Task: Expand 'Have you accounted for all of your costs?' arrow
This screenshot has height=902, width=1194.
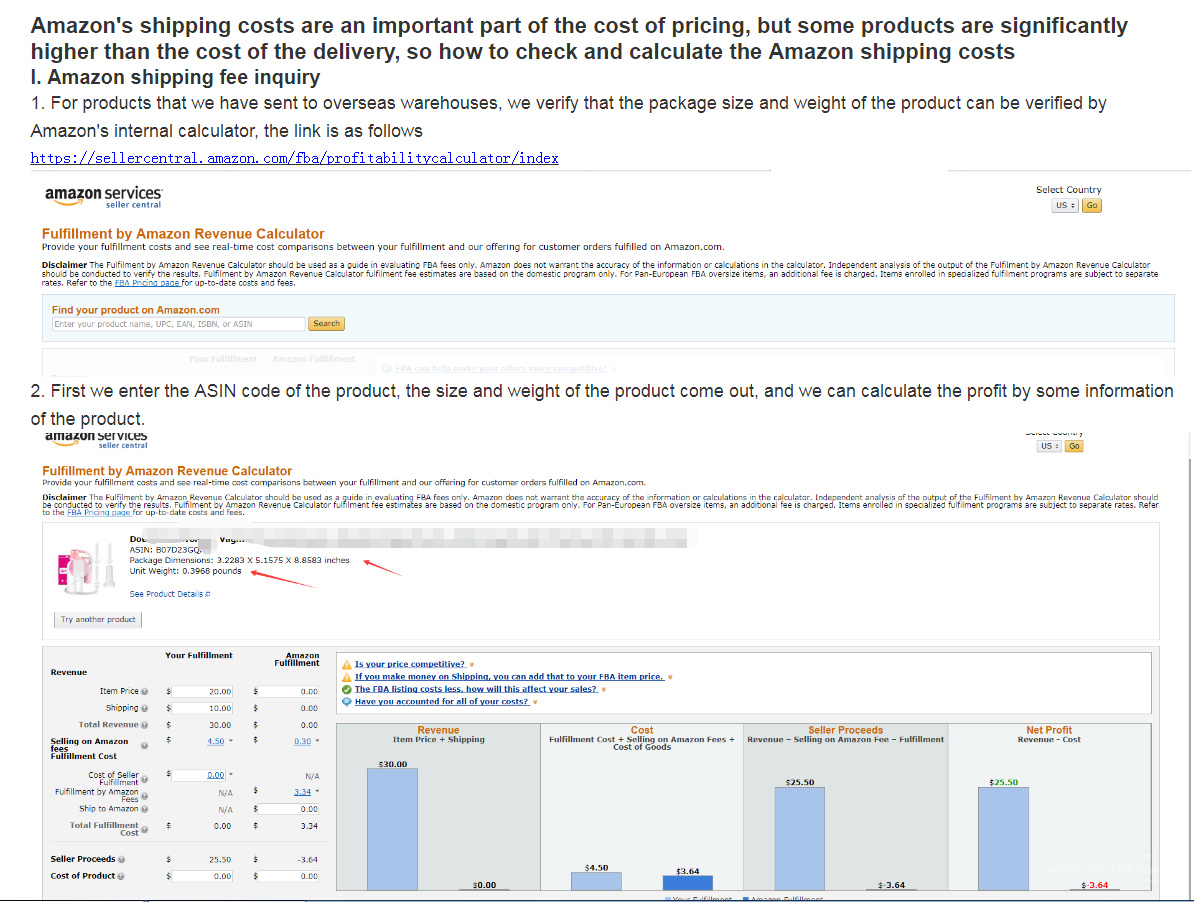Action: pyautogui.click(x=535, y=702)
